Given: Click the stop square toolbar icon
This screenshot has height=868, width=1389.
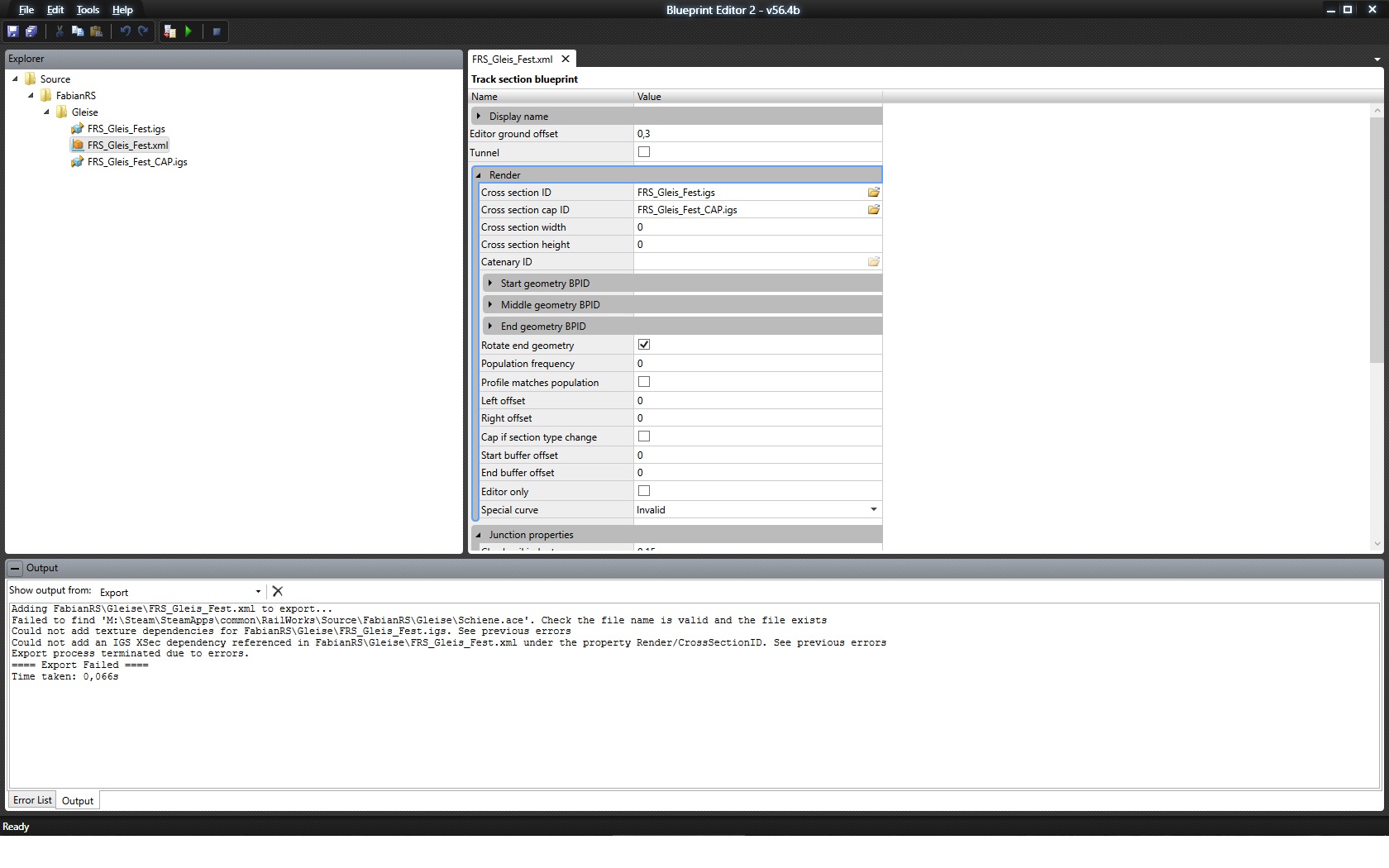Looking at the screenshot, I should (x=217, y=31).
